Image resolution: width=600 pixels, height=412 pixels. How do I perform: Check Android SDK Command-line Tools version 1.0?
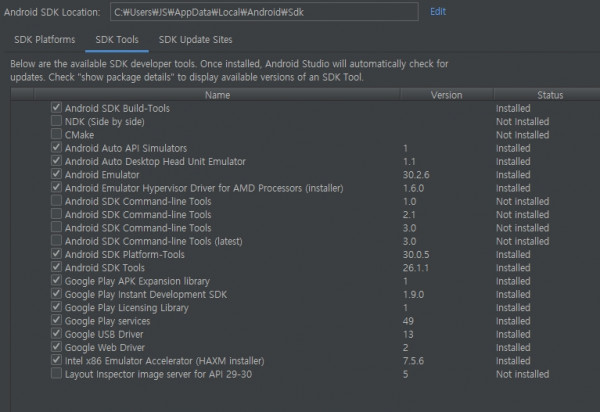pos(56,201)
